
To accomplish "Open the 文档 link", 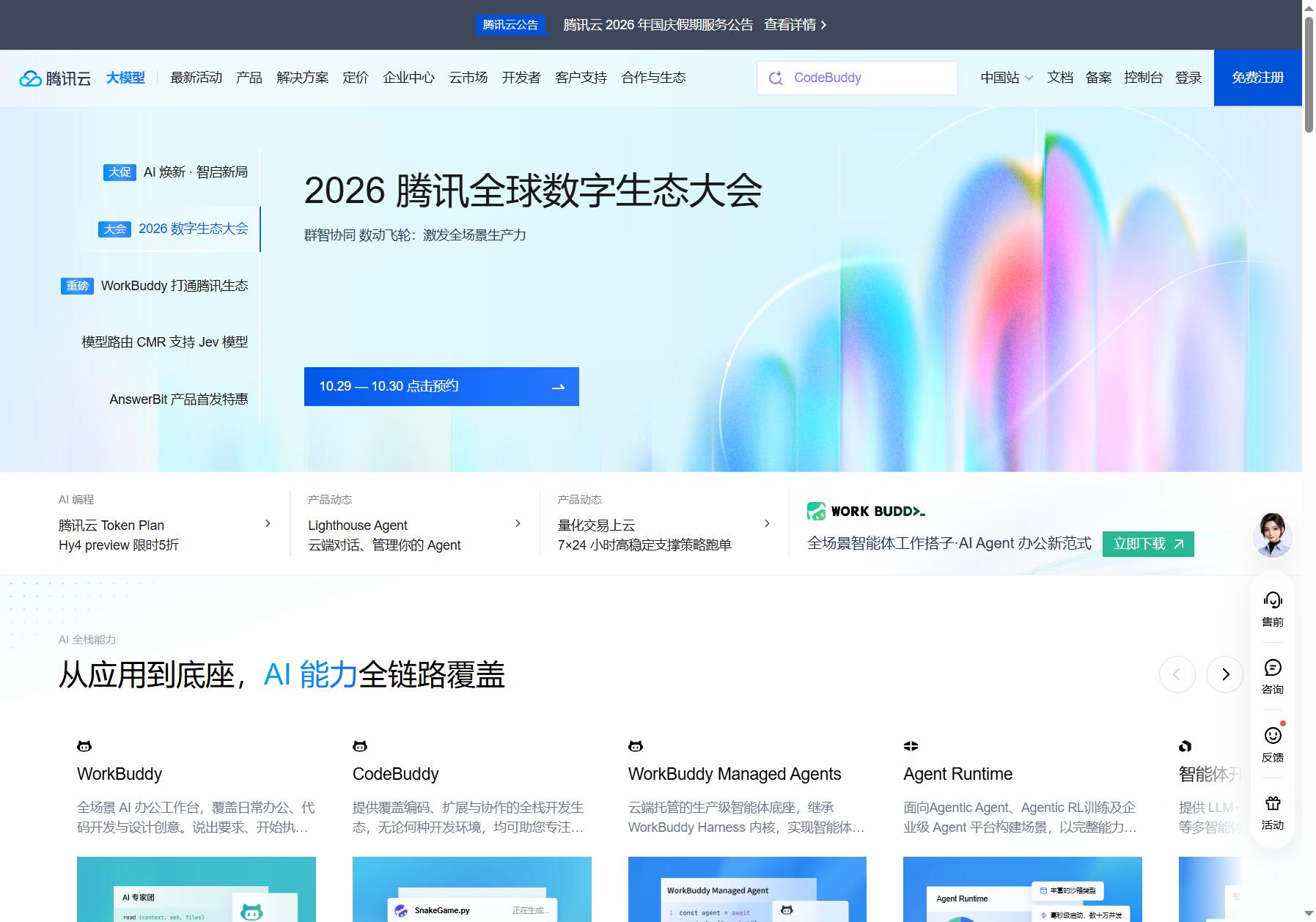I will [x=1060, y=78].
